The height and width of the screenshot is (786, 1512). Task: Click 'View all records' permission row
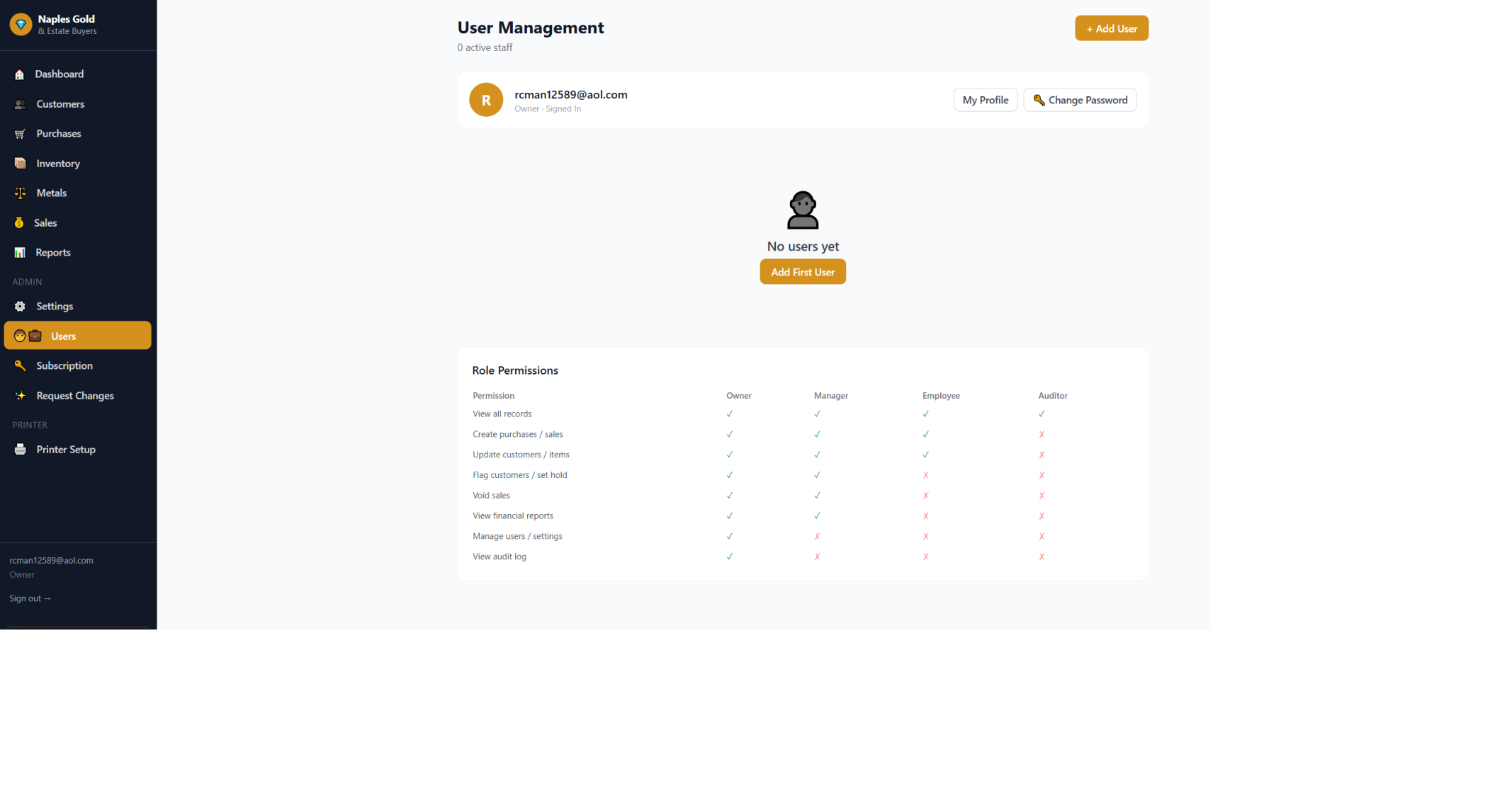803,414
